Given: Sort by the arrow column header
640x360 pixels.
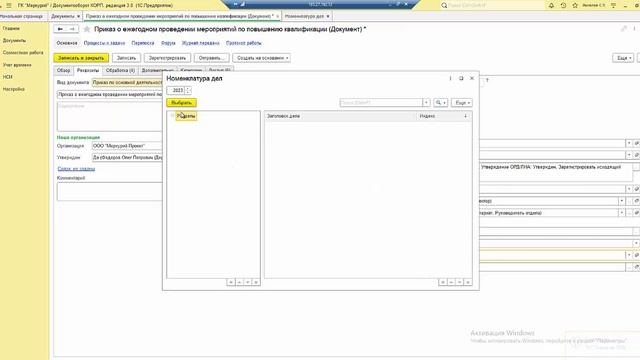Looking at the screenshot, I should [465, 116].
